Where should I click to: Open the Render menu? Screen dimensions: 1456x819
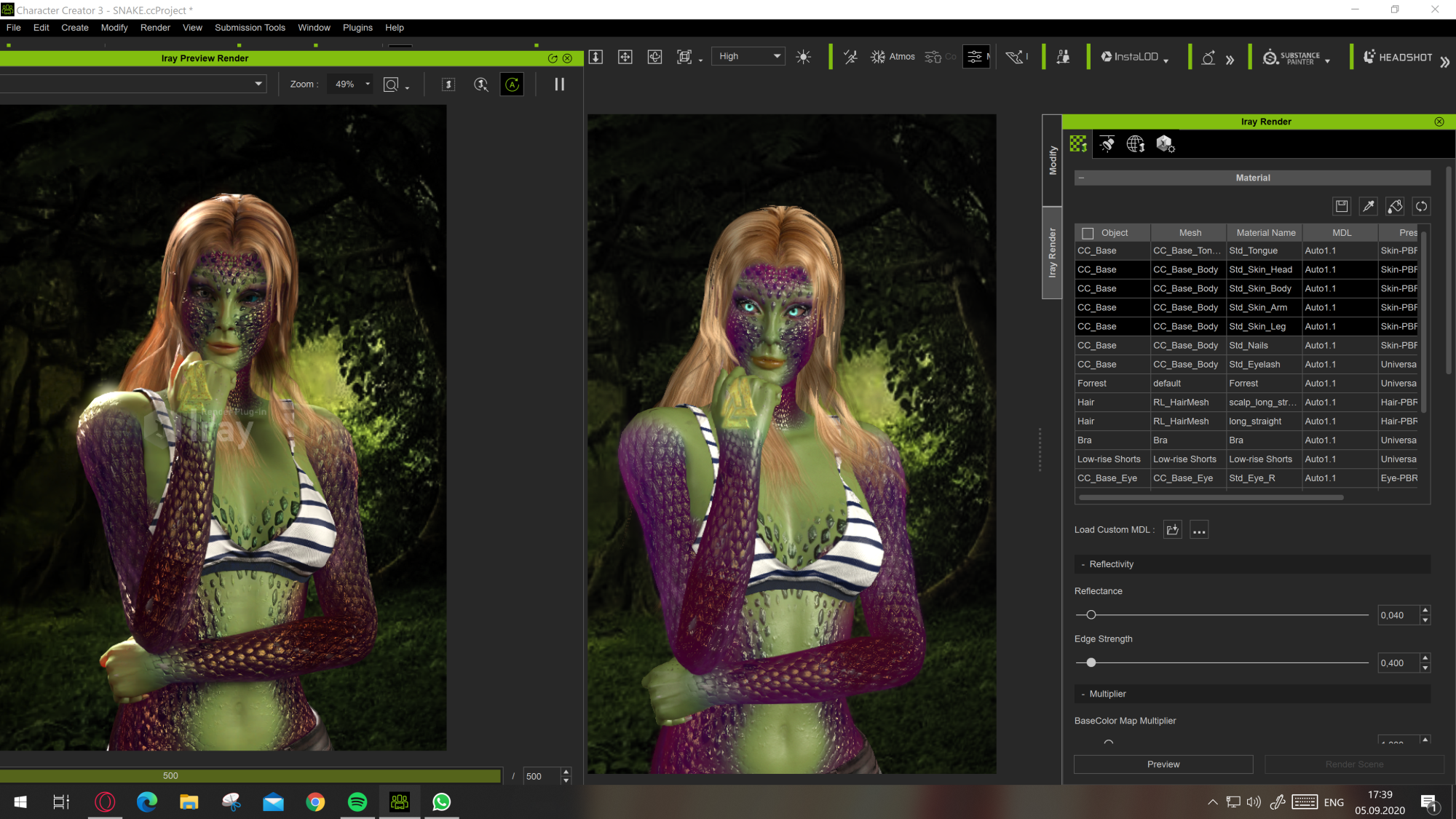pyautogui.click(x=155, y=28)
